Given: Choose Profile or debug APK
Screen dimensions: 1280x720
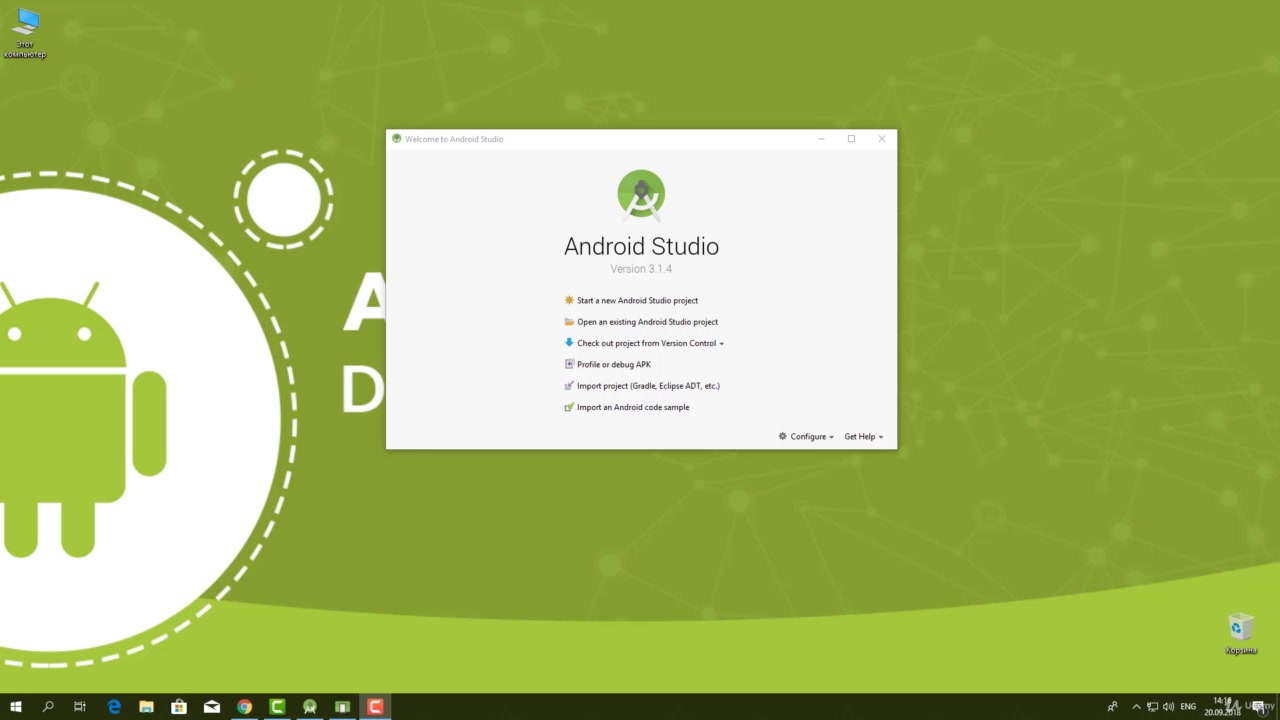Looking at the screenshot, I should [x=608, y=364].
